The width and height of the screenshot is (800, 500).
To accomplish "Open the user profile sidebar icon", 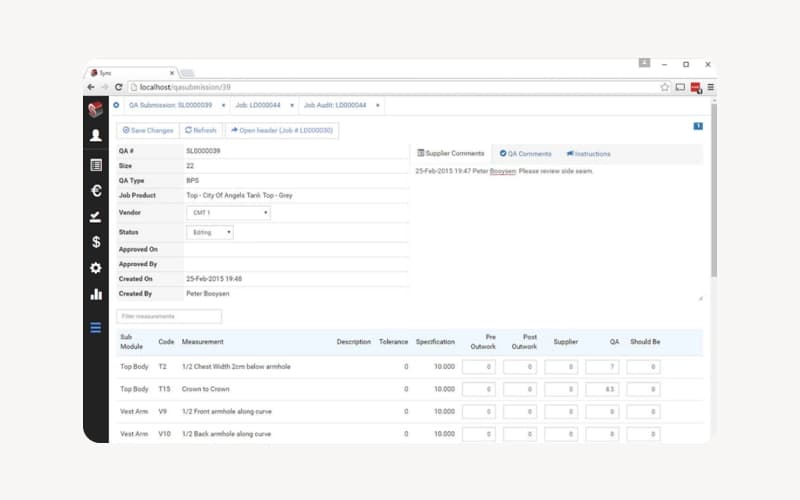I will tap(95, 135).
